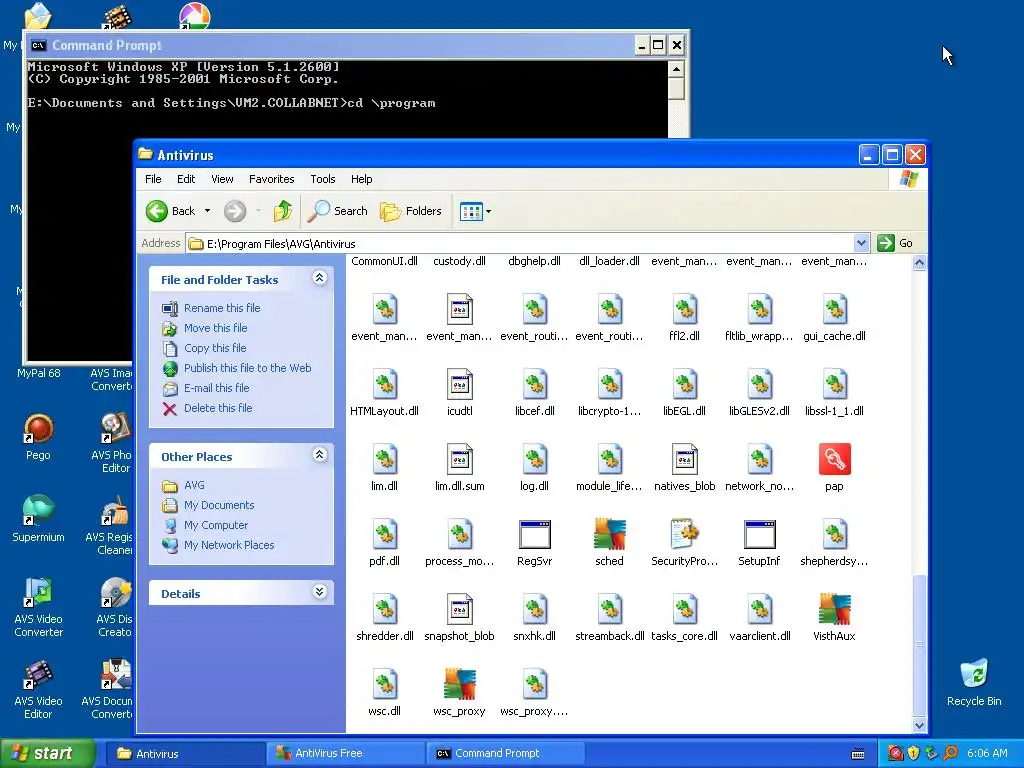Open the Favorites menu
The width and height of the screenshot is (1024, 768).
(x=272, y=179)
